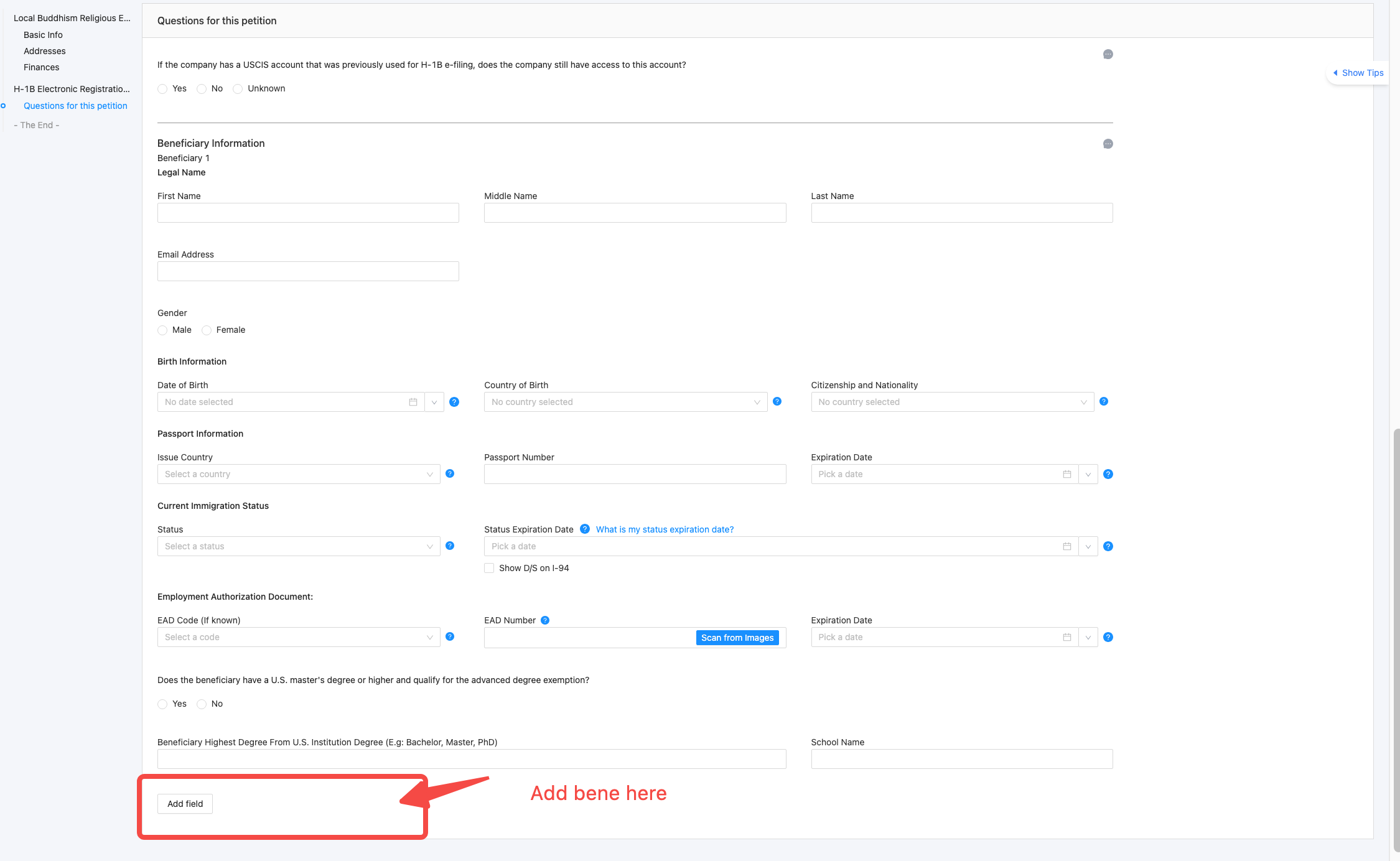Click comment icon beside Beneficiary Information heading

coord(1108,144)
